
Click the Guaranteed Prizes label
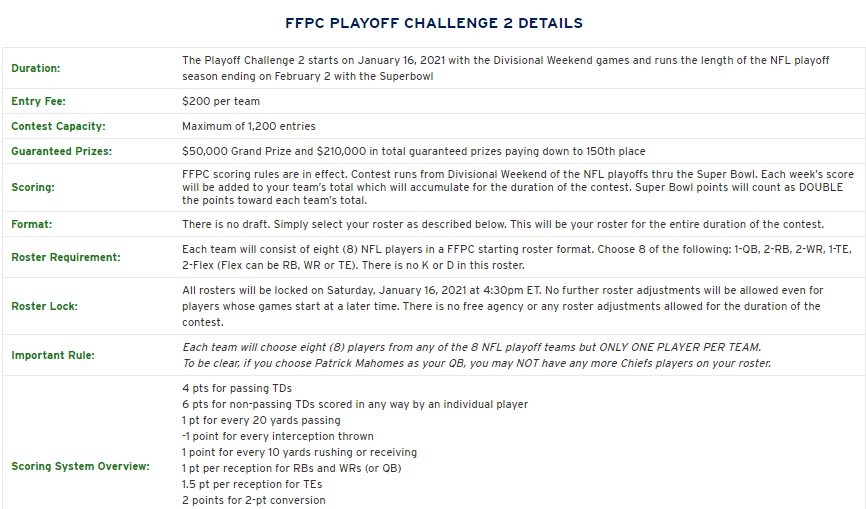[x=61, y=151]
